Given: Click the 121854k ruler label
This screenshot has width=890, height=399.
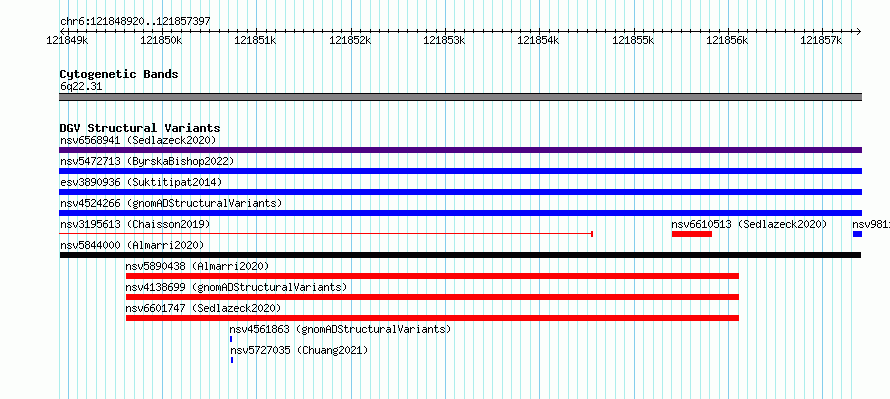Looking at the screenshot, I should tap(539, 40).
